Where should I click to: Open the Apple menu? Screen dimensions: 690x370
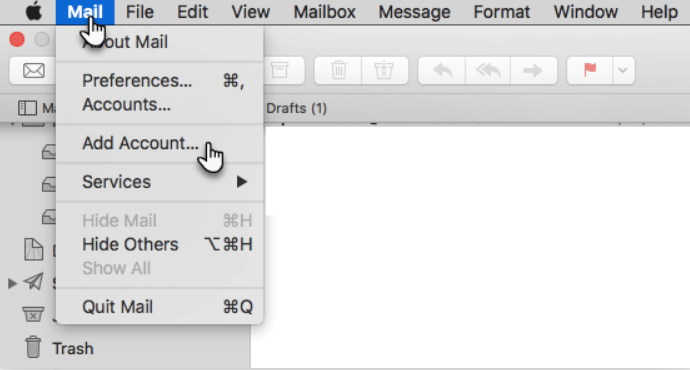(x=33, y=12)
